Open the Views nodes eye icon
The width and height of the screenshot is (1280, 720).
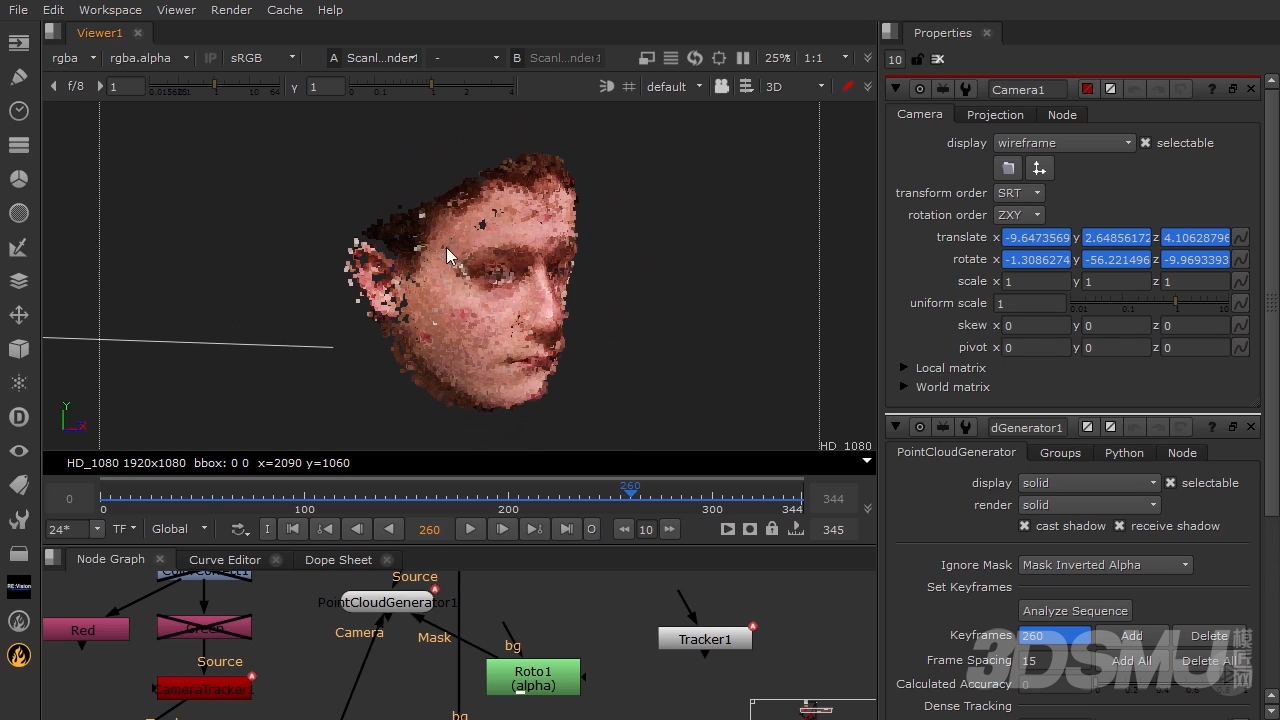tap(19, 451)
